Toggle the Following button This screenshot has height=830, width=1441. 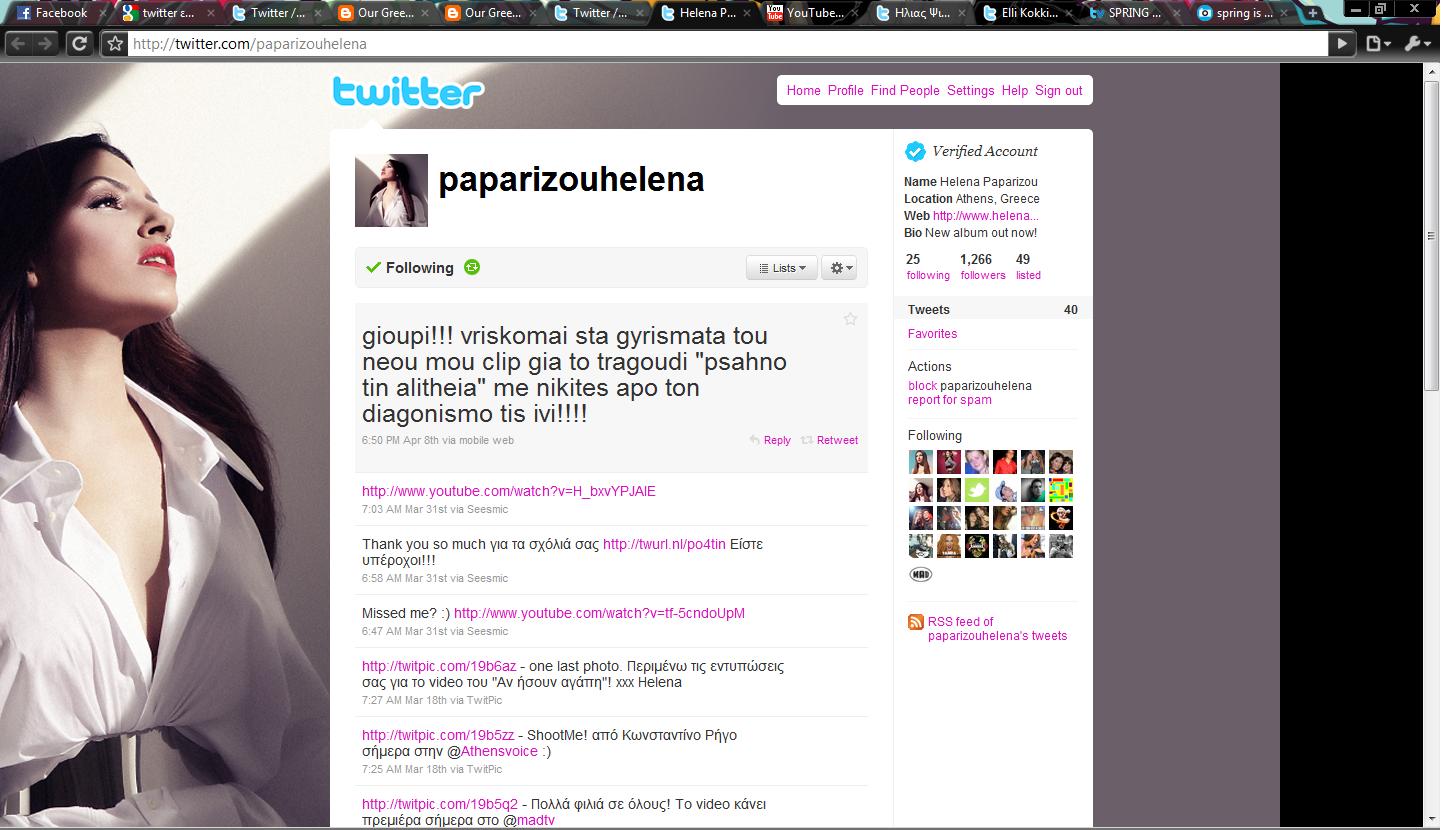(x=410, y=267)
